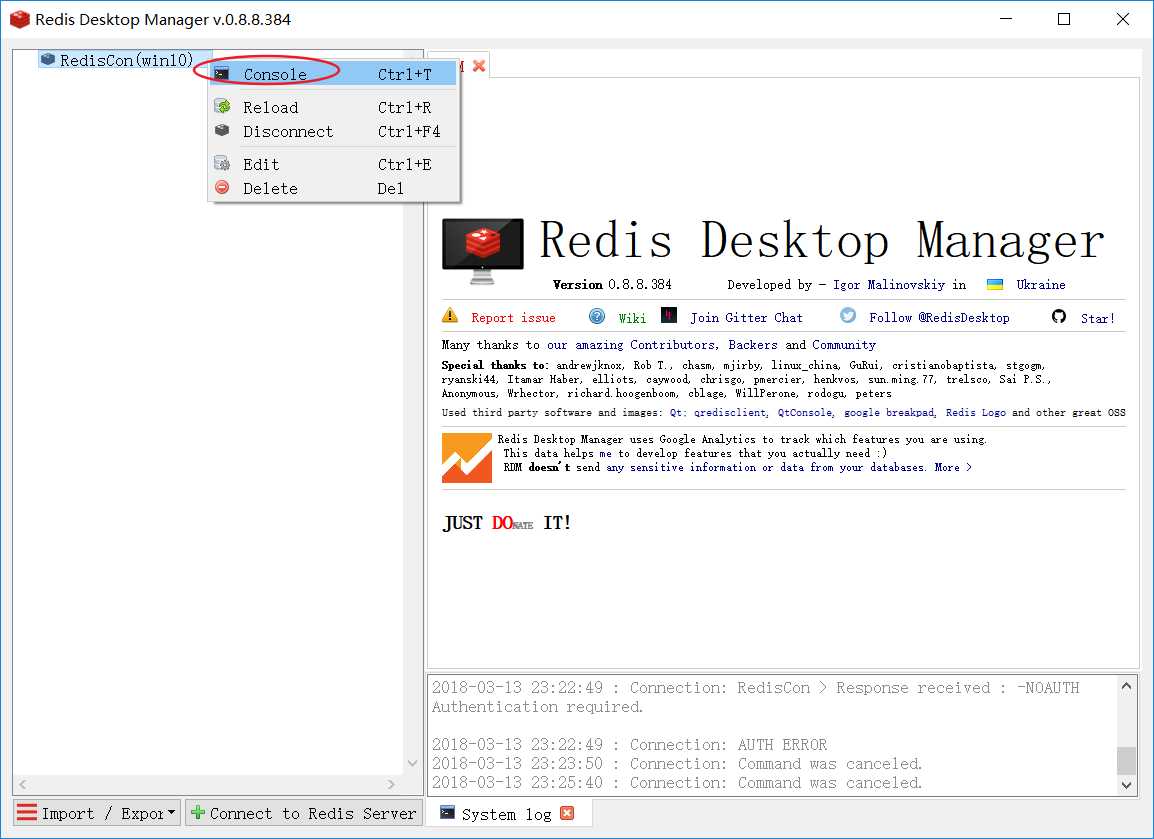Click the 'Version 0.8.8.384' text
Image resolution: width=1154 pixels, height=839 pixels.
pyautogui.click(x=612, y=285)
